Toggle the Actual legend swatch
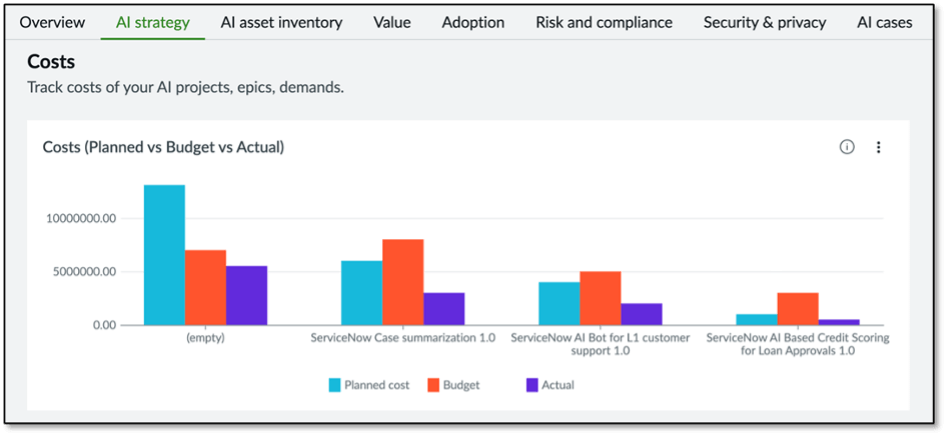The height and width of the screenshot is (437, 947). point(533,385)
